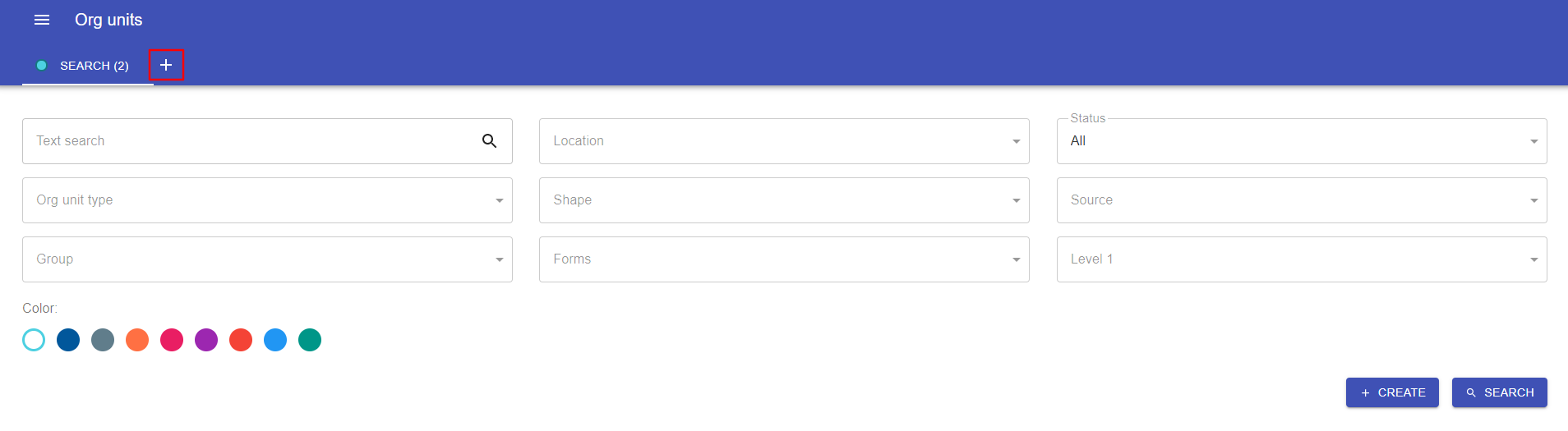Open the hamburger navigation menu
The image size is (1568, 431).
pyautogui.click(x=42, y=20)
